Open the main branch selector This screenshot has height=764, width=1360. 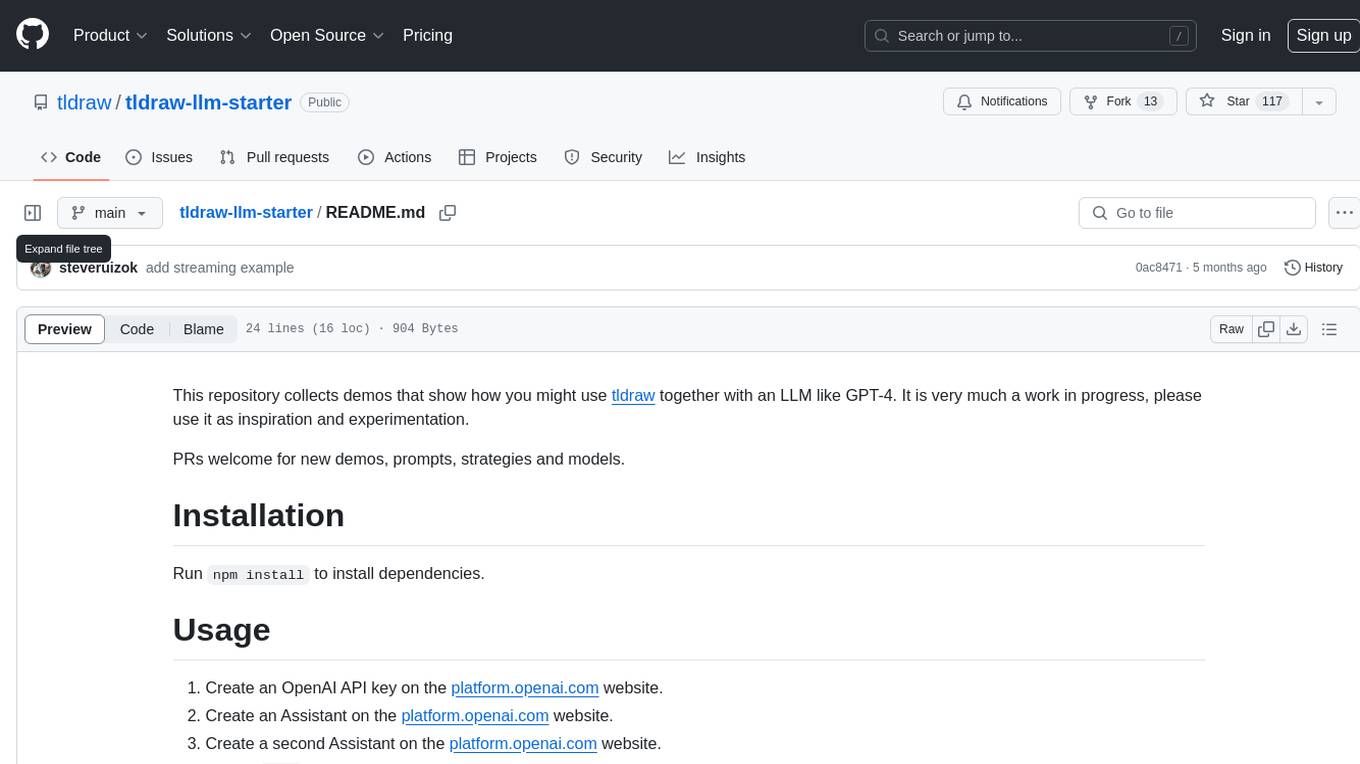click(x=109, y=213)
